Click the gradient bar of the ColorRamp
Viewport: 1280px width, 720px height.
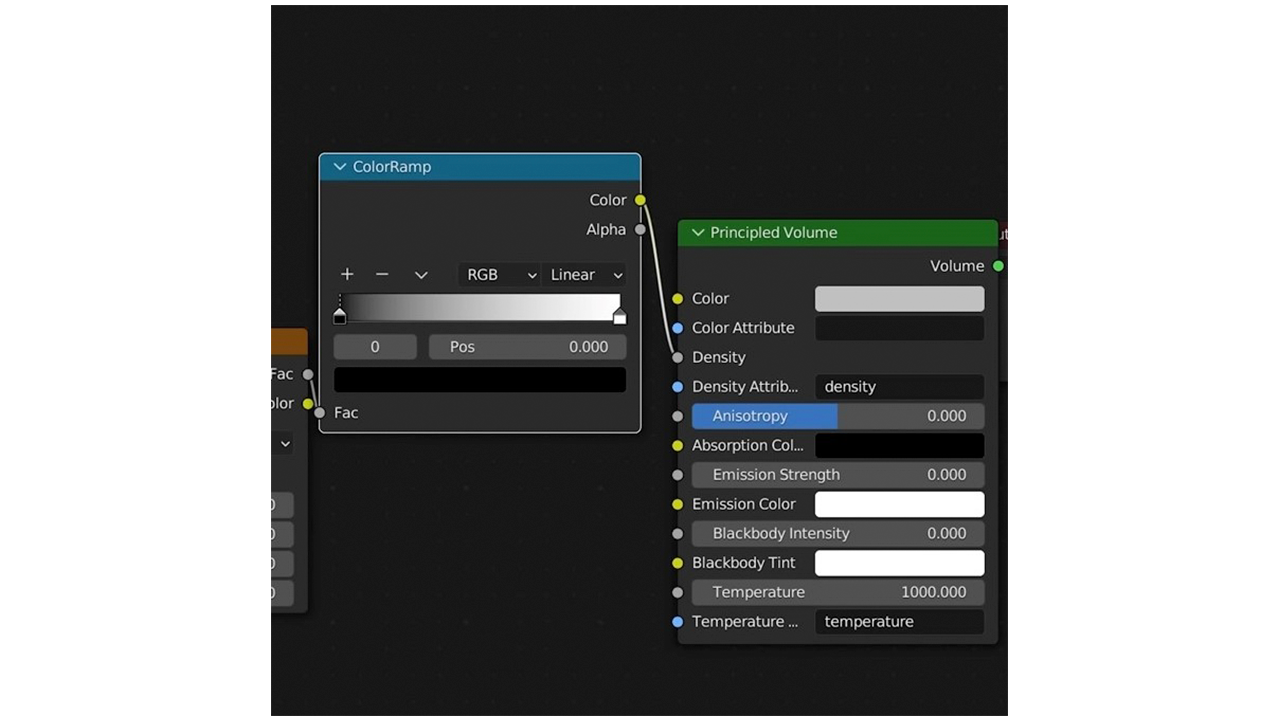coord(480,307)
